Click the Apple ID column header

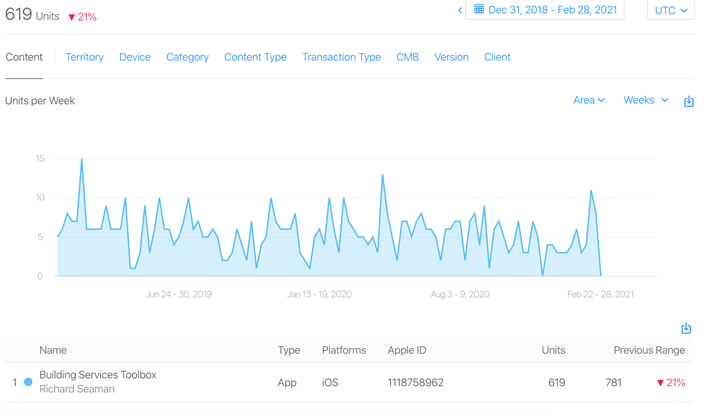407,350
